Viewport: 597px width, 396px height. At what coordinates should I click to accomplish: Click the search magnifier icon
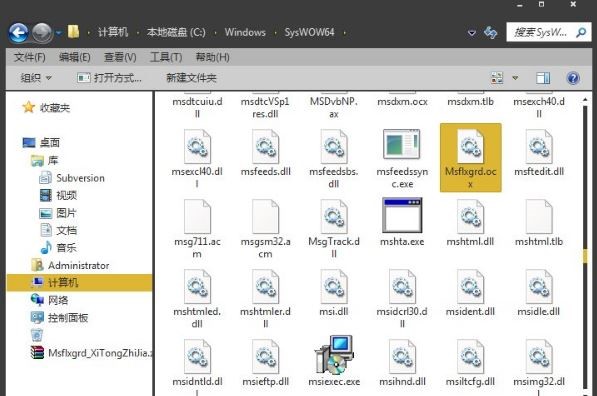pos(581,32)
